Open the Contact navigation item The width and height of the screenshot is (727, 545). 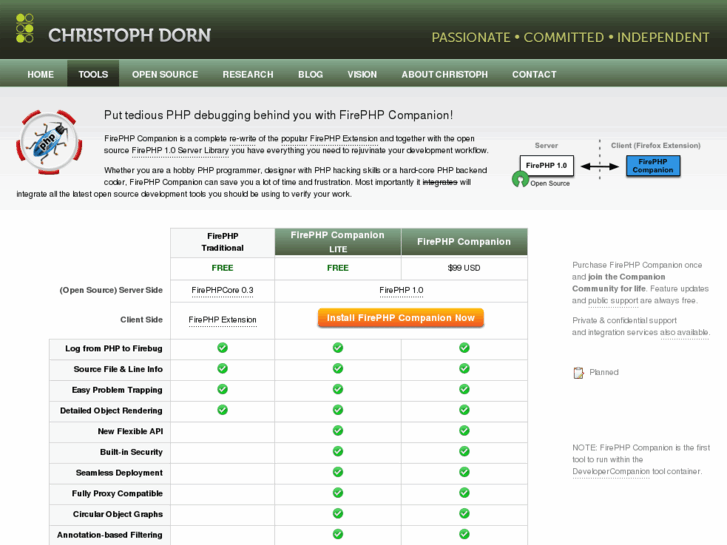[x=534, y=74]
